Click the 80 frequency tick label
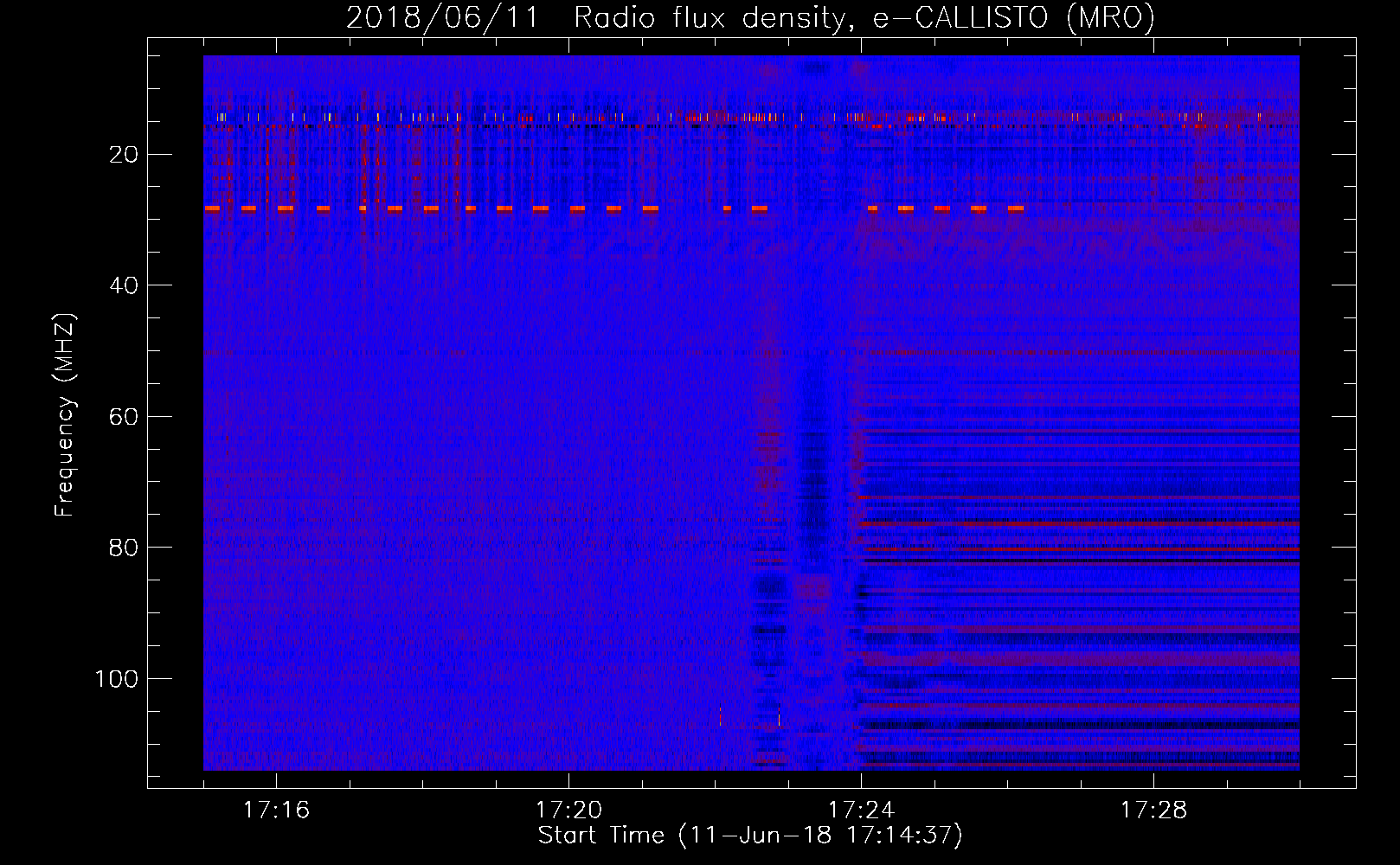 (x=124, y=548)
